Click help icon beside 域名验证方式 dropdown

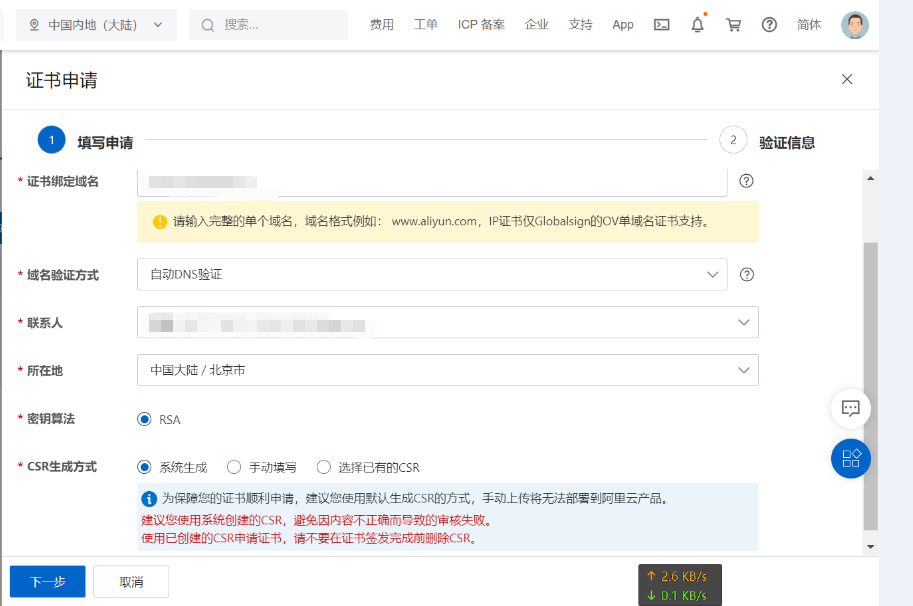(x=746, y=274)
